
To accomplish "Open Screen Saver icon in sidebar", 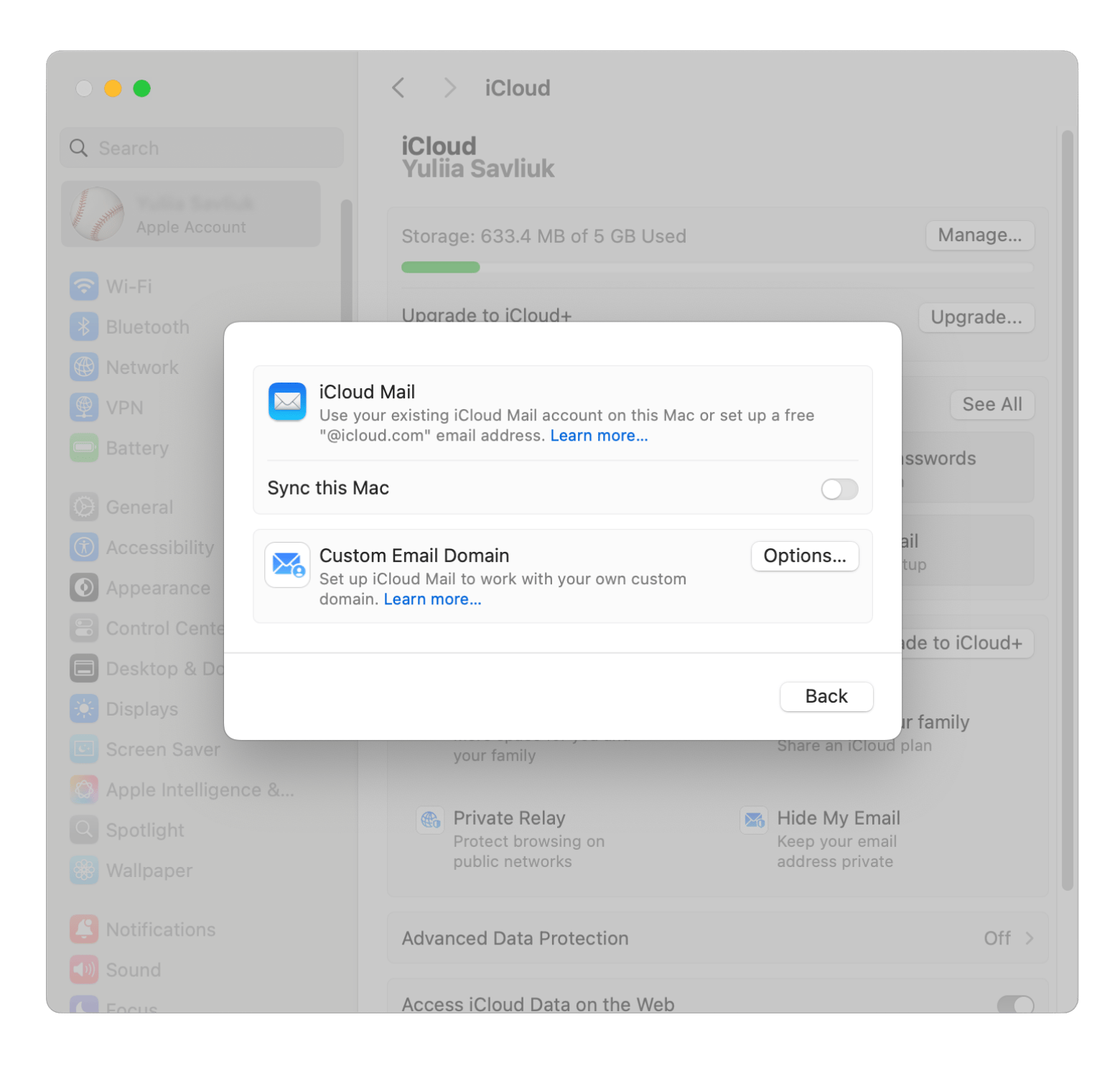I will 84,749.
